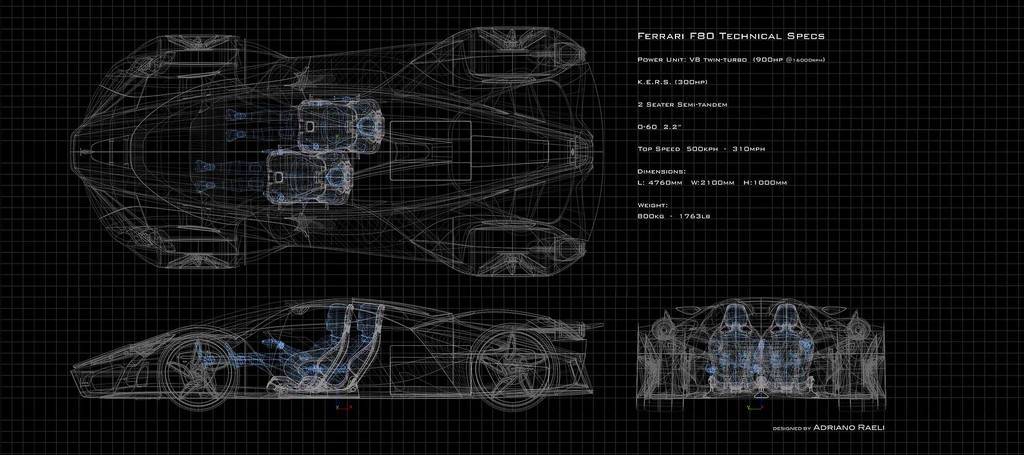The width and height of the screenshot is (1024, 455).
Task: Click the 'Adriano Raeli' designer credit
Action: 850,428
